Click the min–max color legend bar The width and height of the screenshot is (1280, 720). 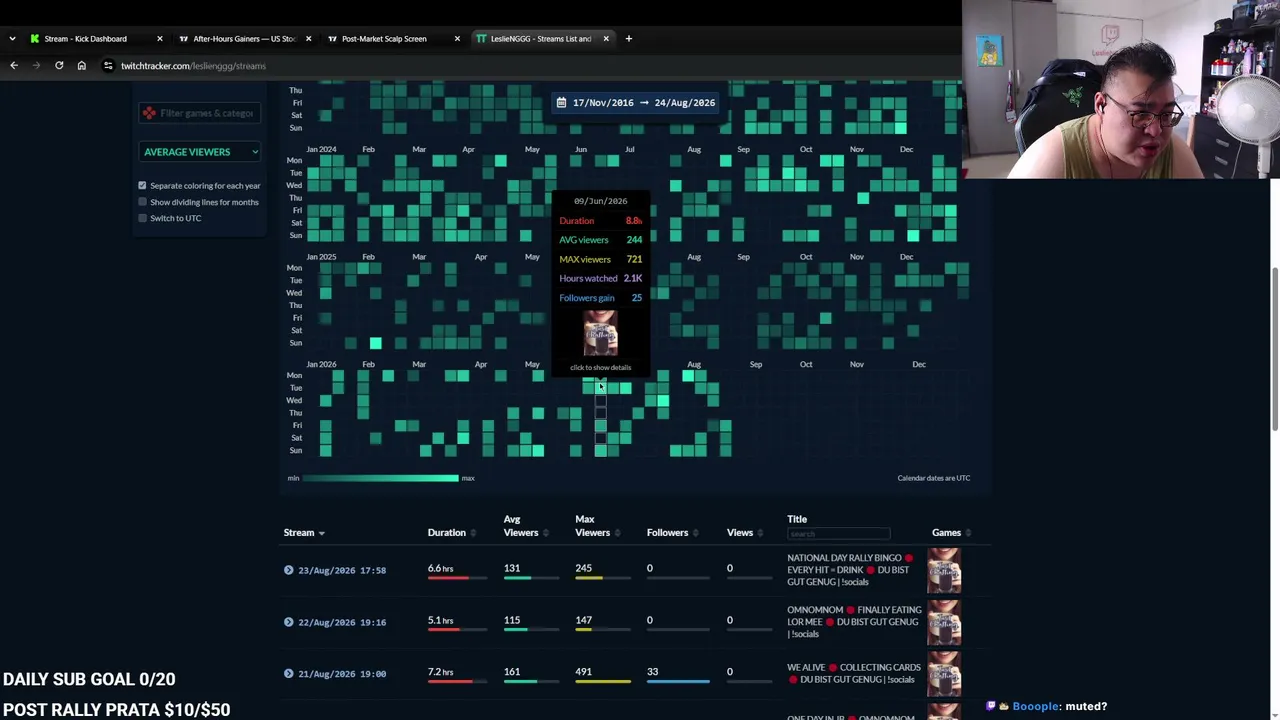380,478
